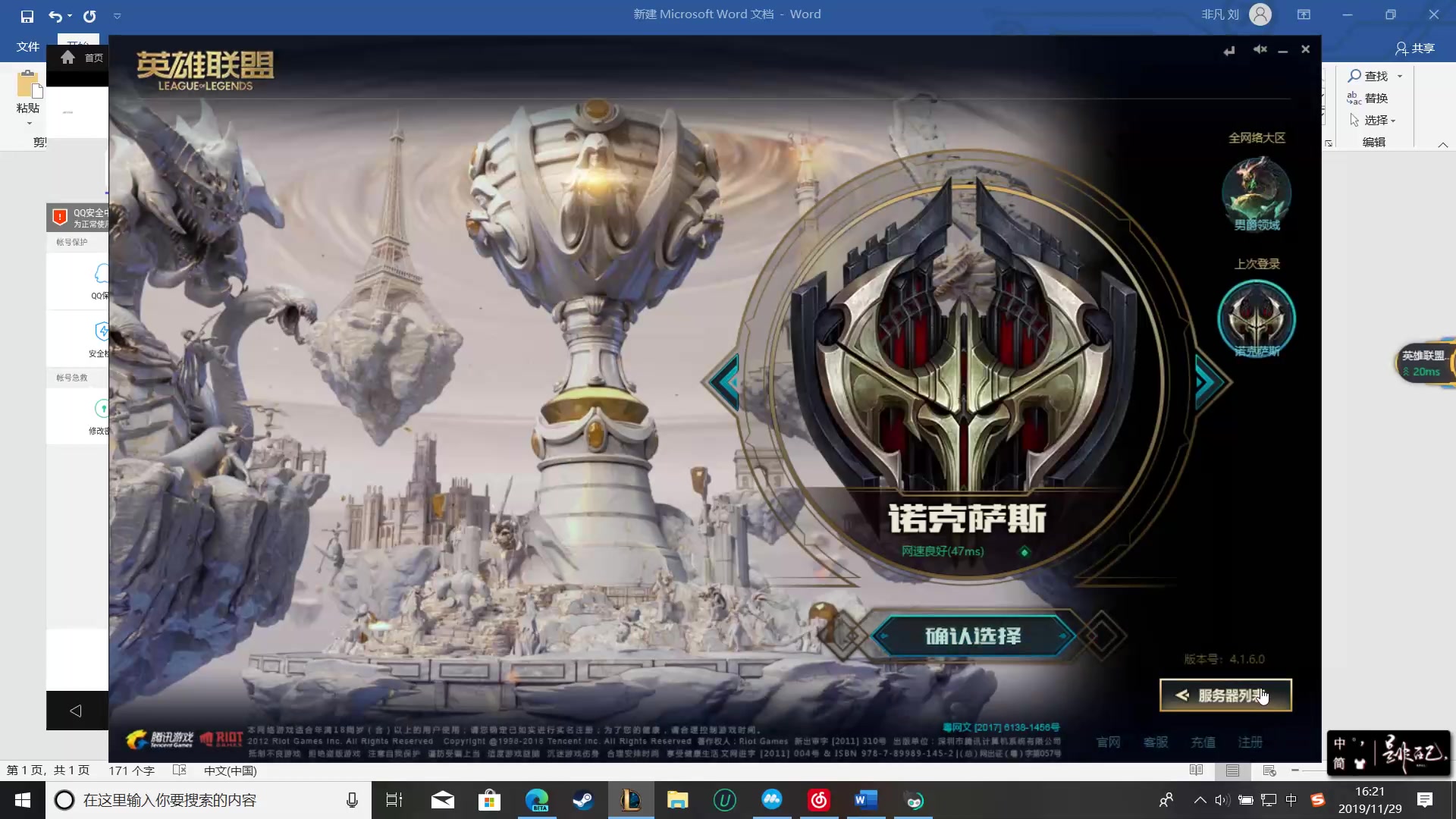Collapse the Word ribbon chevron
Image resolution: width=1456 pixels, height=819 pixels.
pyautogui.click(x=1442, y=144)
